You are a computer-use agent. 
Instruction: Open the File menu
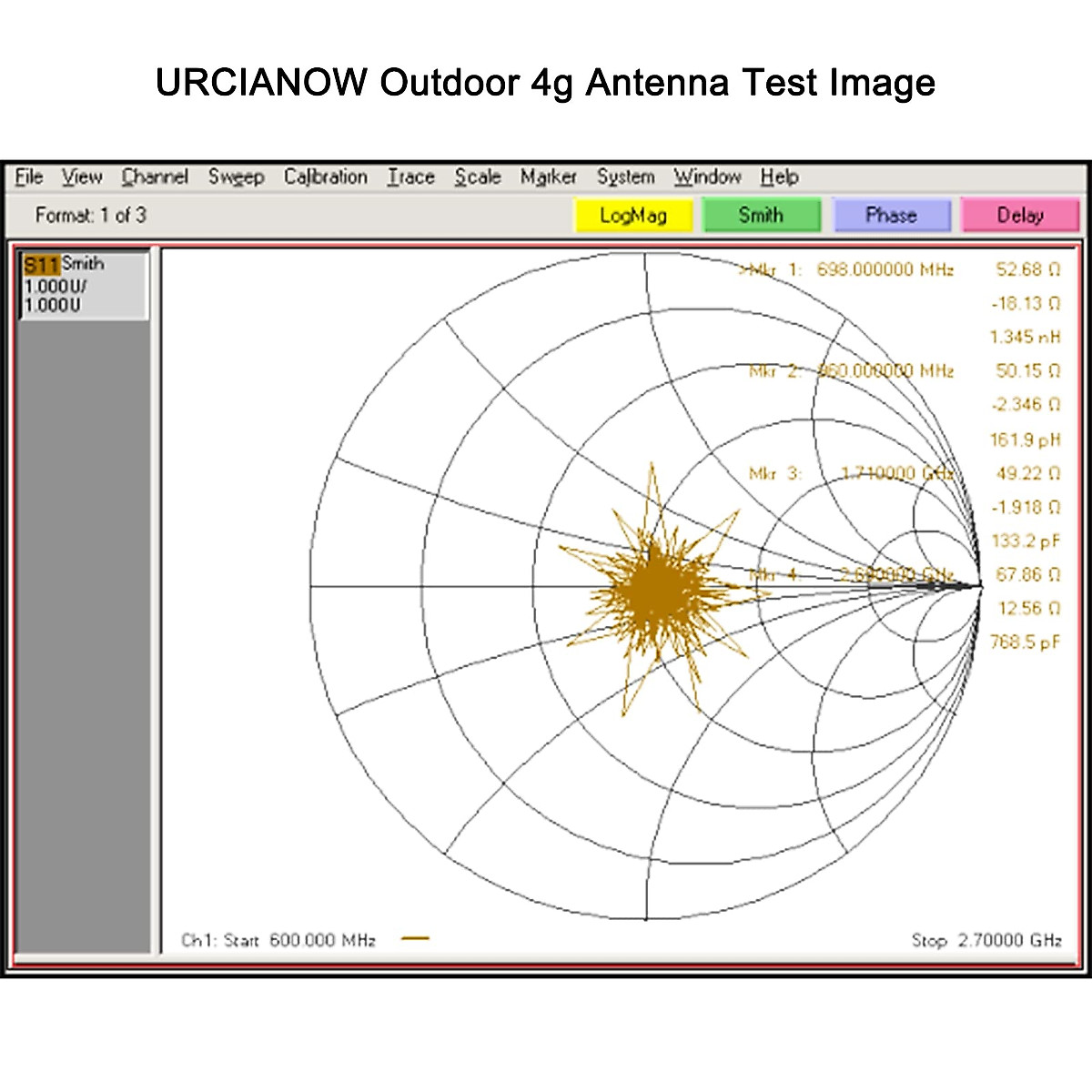(x=28, y=177)
